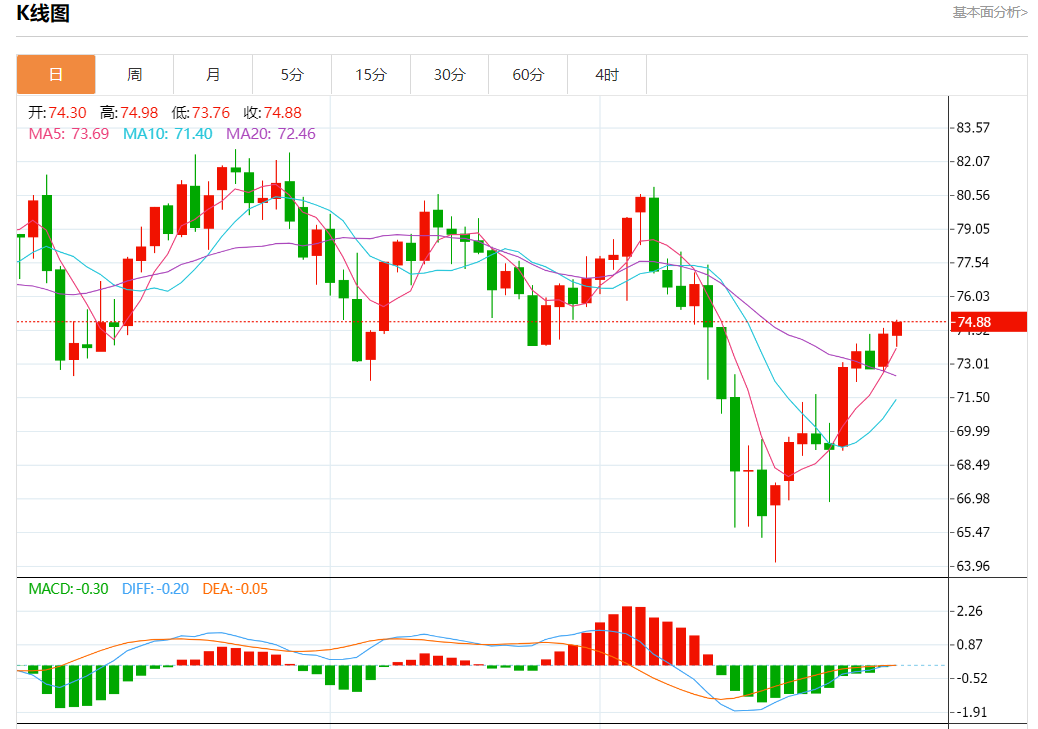
Task: Click the tallest red MACD histogram bar
Action: click(628, 636)
